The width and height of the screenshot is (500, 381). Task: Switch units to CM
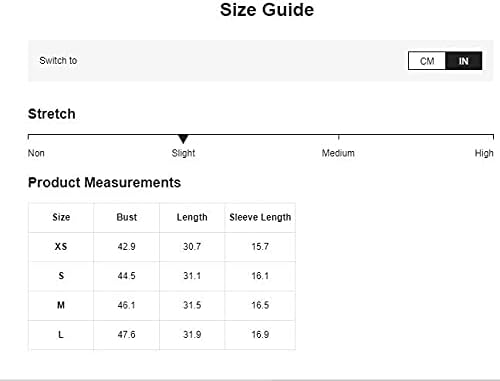tap(427, 61)
